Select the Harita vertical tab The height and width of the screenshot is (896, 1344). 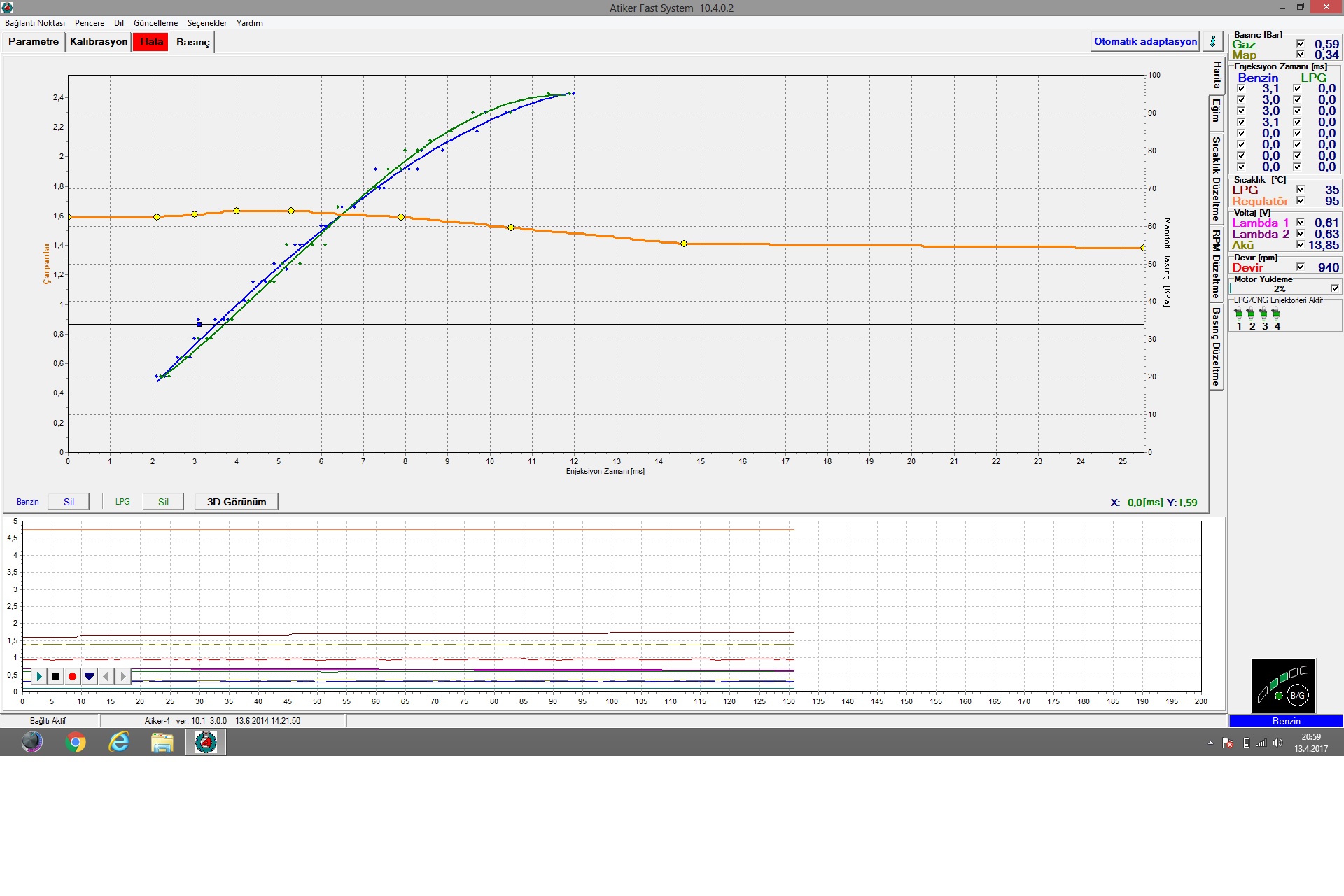(1217, 75)
